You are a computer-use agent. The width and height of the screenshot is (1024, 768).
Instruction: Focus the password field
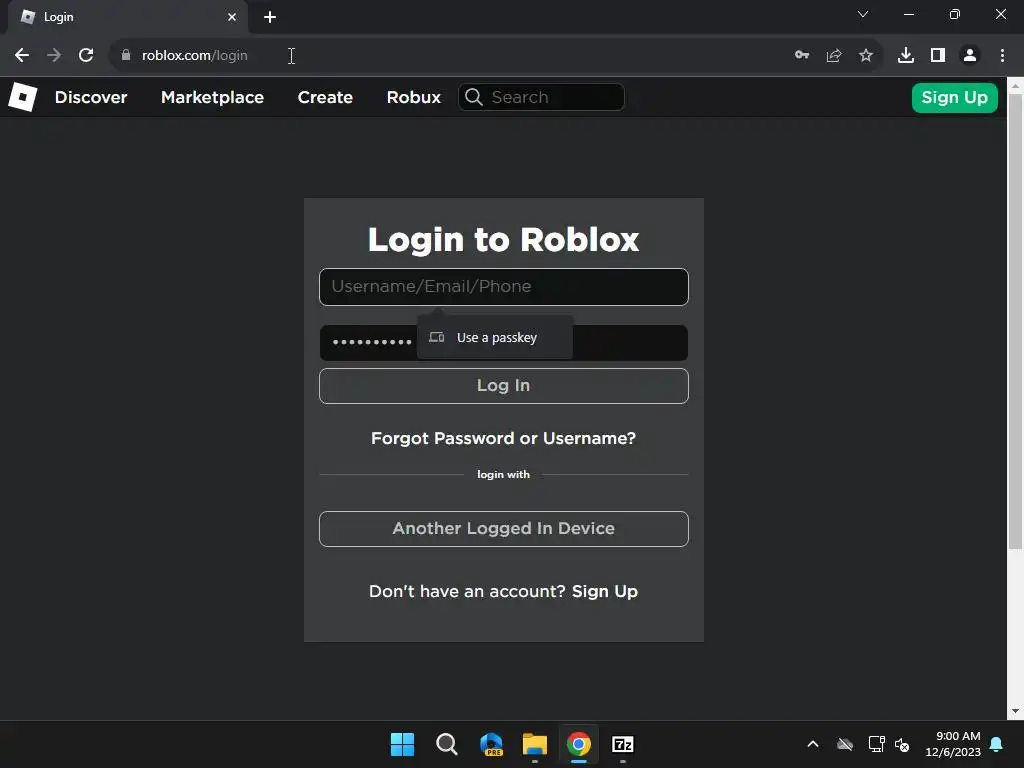tap(504, 343)
